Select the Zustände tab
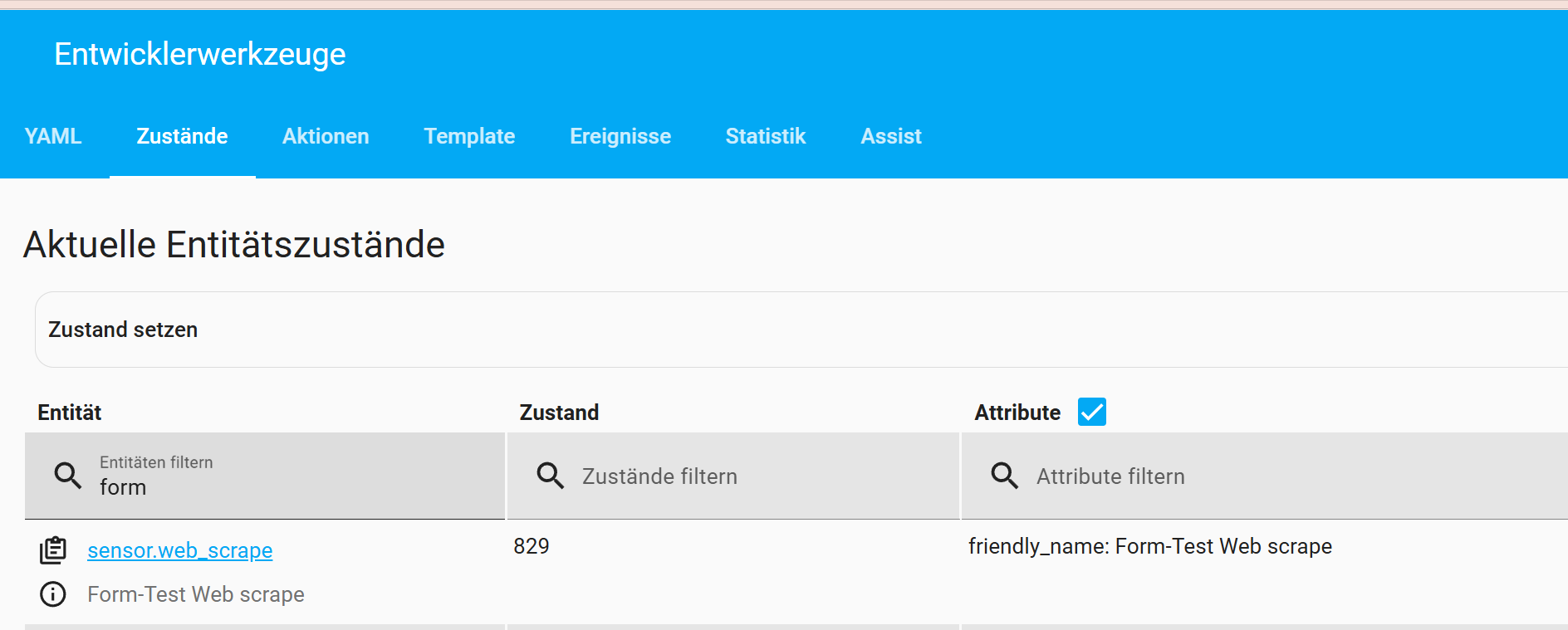 (x=182, y=136)
